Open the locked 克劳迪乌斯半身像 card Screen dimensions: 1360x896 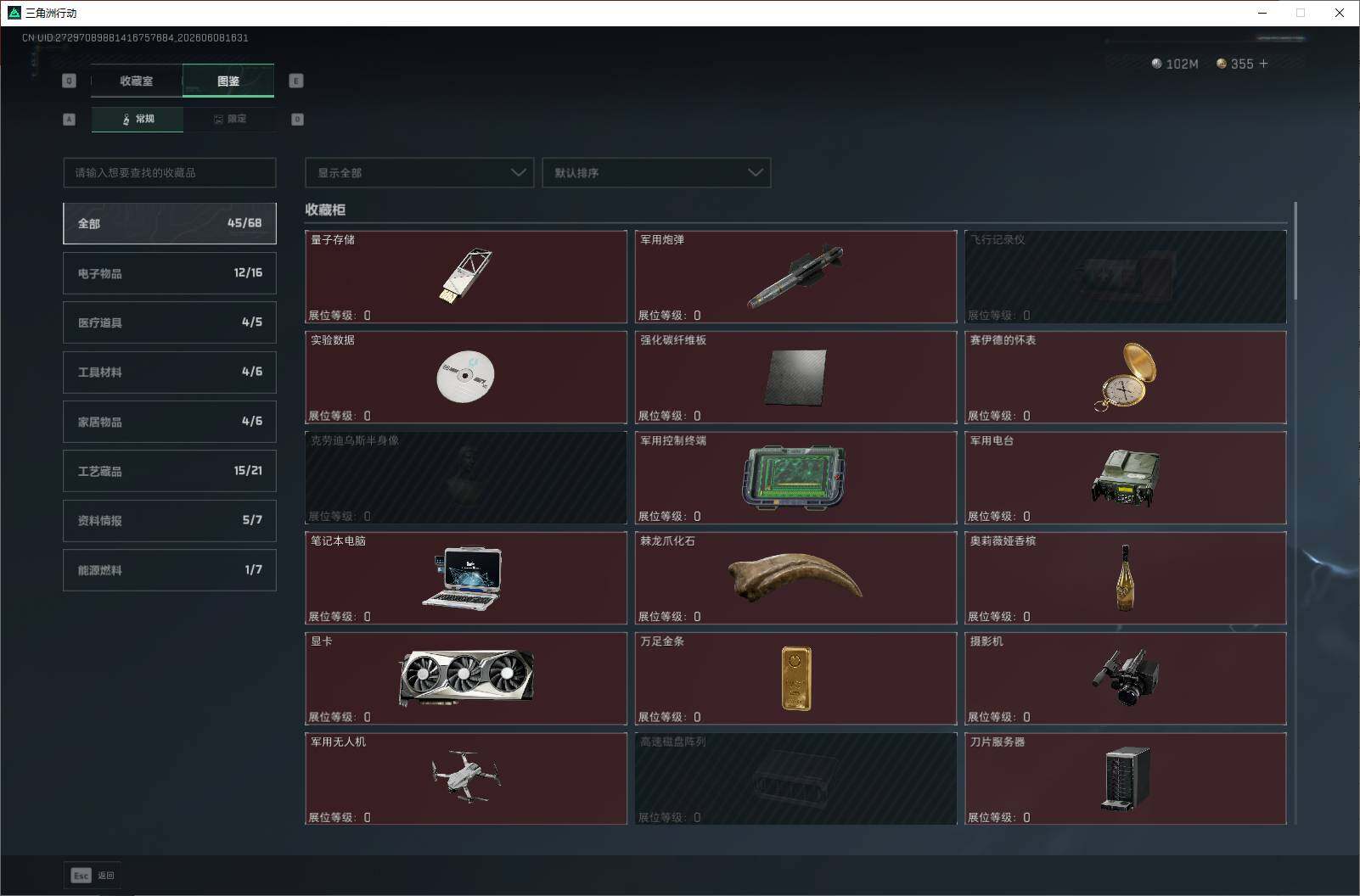466,478
